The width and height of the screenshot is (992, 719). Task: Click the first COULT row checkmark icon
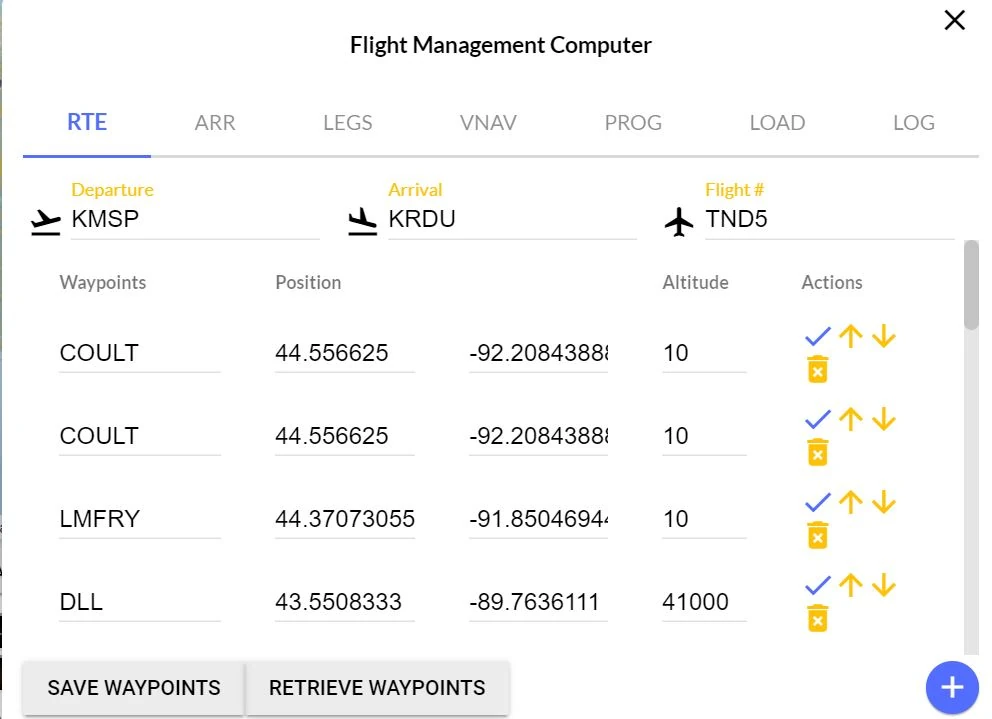pos(818,336)
